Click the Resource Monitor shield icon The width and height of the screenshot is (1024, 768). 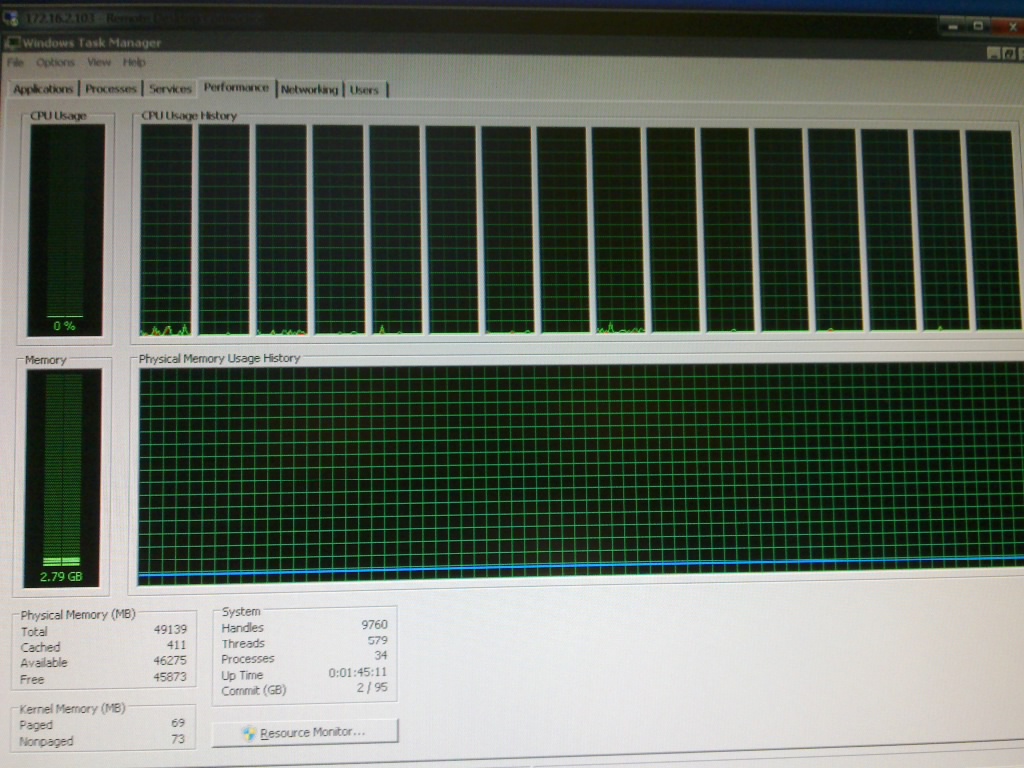249,733
